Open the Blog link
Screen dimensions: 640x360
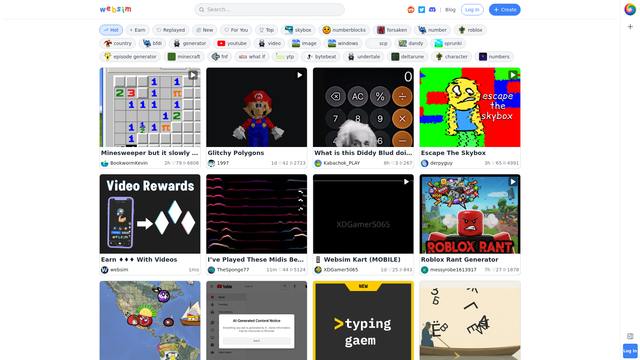pos(450,10)
